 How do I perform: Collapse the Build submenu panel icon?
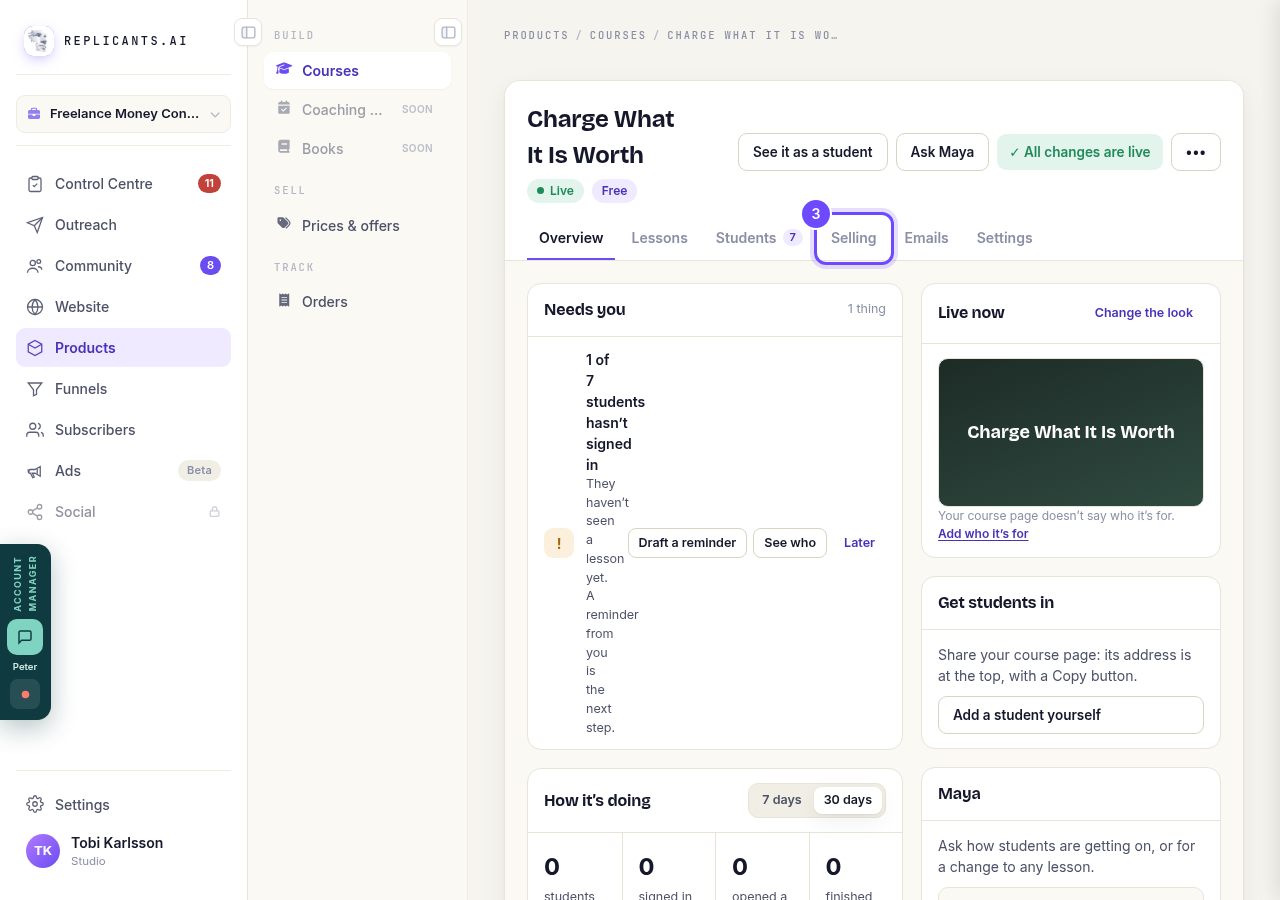coord(448,32)
